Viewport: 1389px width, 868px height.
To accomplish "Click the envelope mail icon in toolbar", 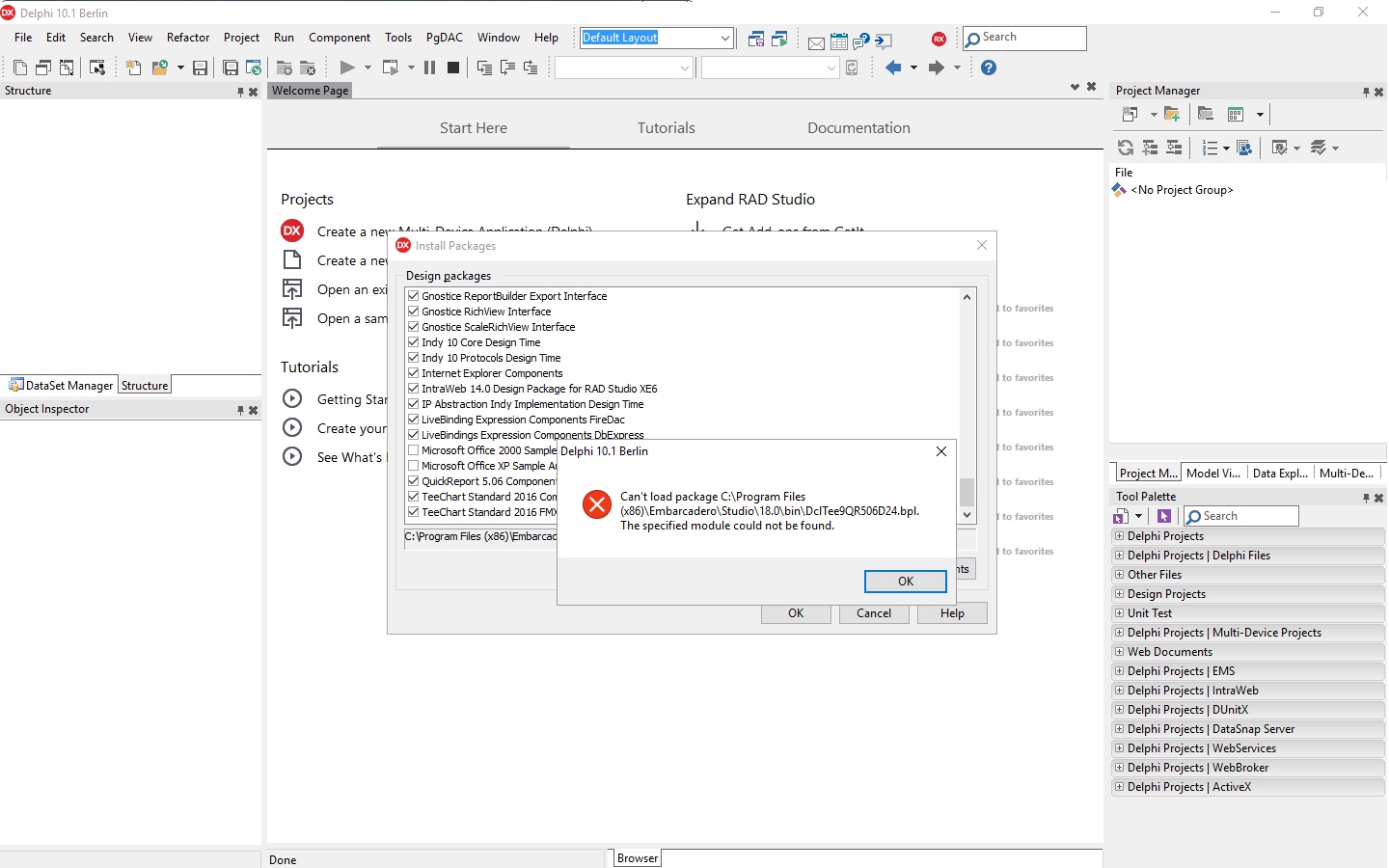I will (x=816, y=42).
